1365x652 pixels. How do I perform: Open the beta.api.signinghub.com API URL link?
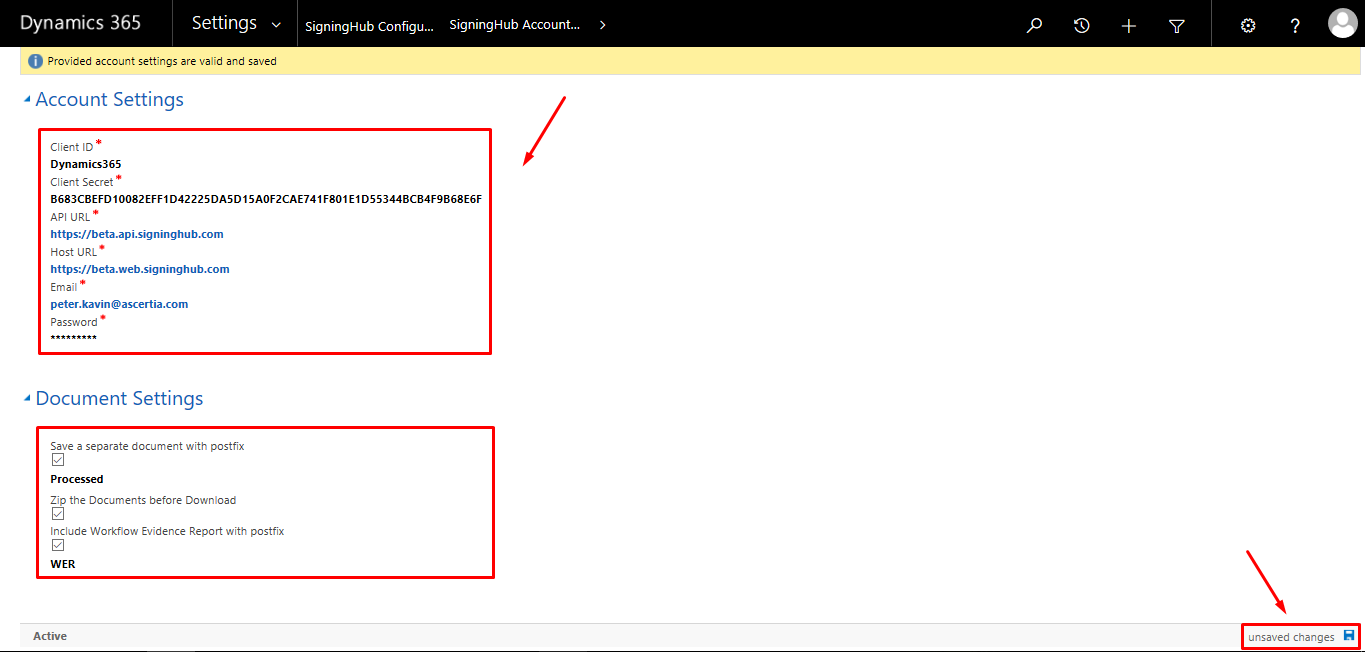coord(137,234)
